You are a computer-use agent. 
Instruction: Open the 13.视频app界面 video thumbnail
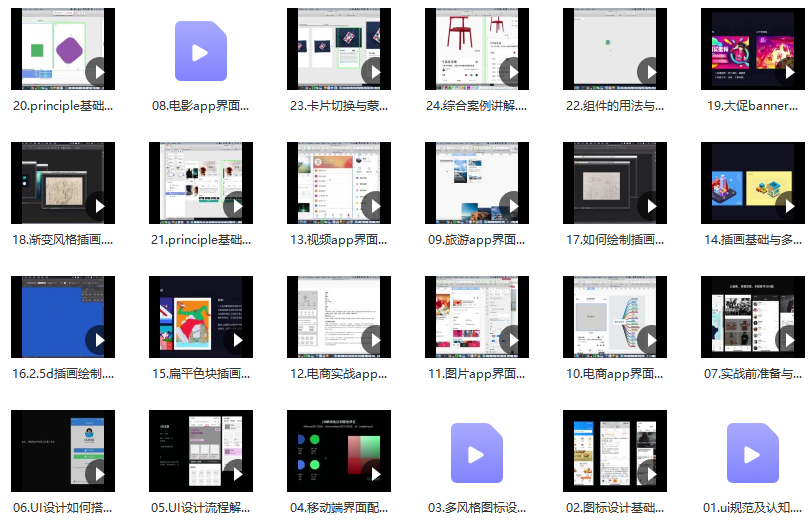point(338,183)
